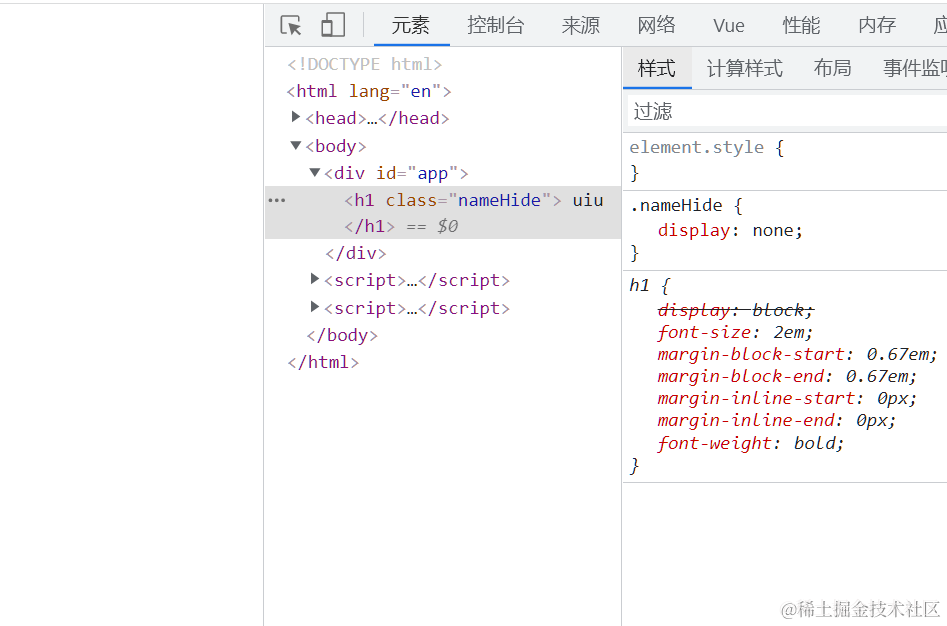Open the 事件监听 event listeners subtab
This screenshot has height=626, width=947.
pos(914,68)
